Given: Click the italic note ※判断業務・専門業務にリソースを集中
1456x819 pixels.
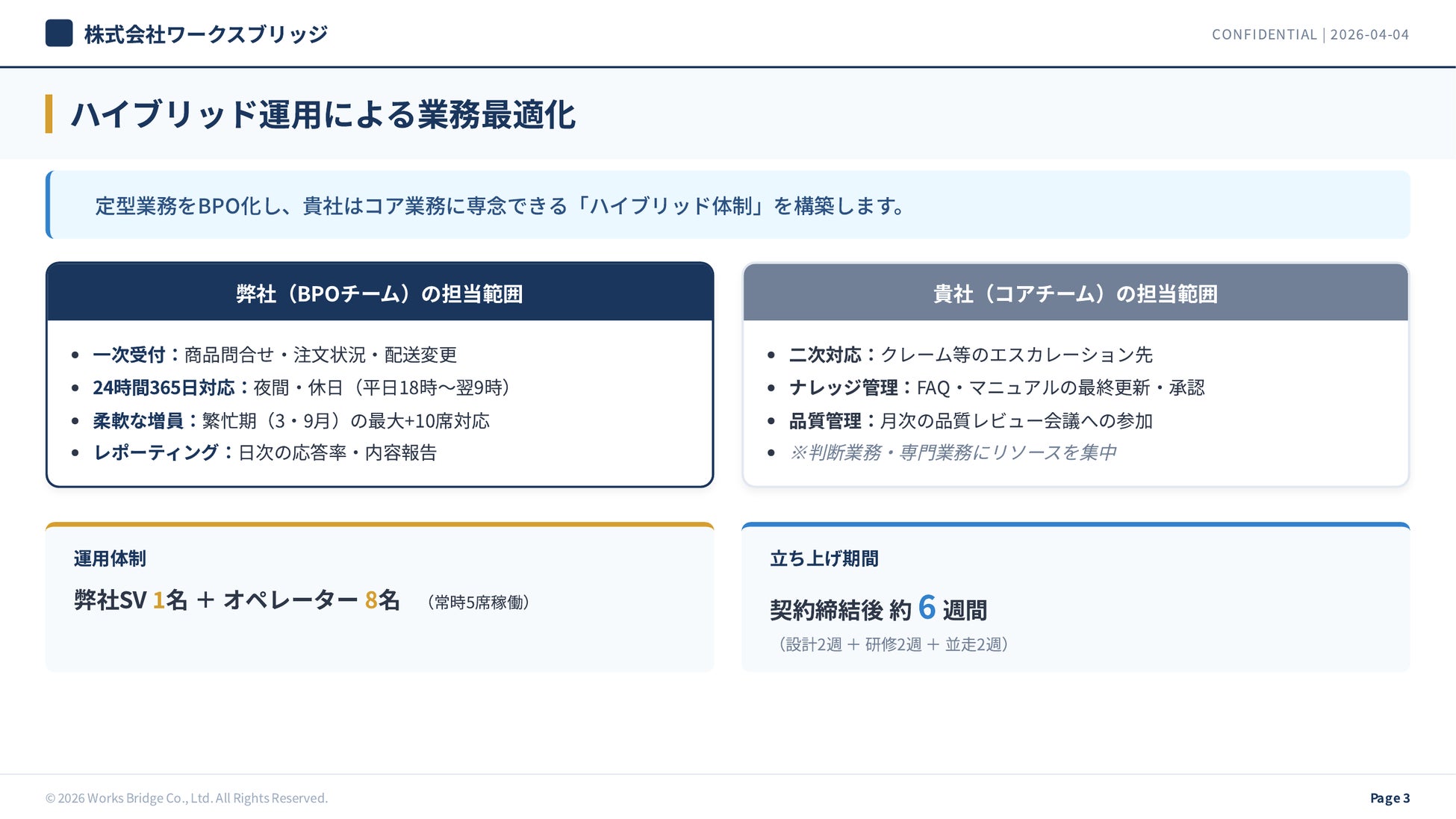Looking at the screenshot, I should [952, 452].
